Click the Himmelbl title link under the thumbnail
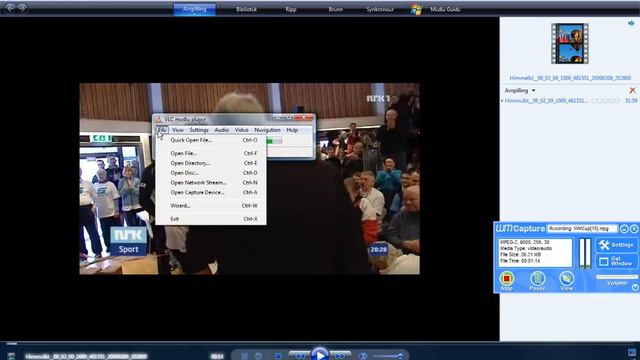 tap(570, 78)
